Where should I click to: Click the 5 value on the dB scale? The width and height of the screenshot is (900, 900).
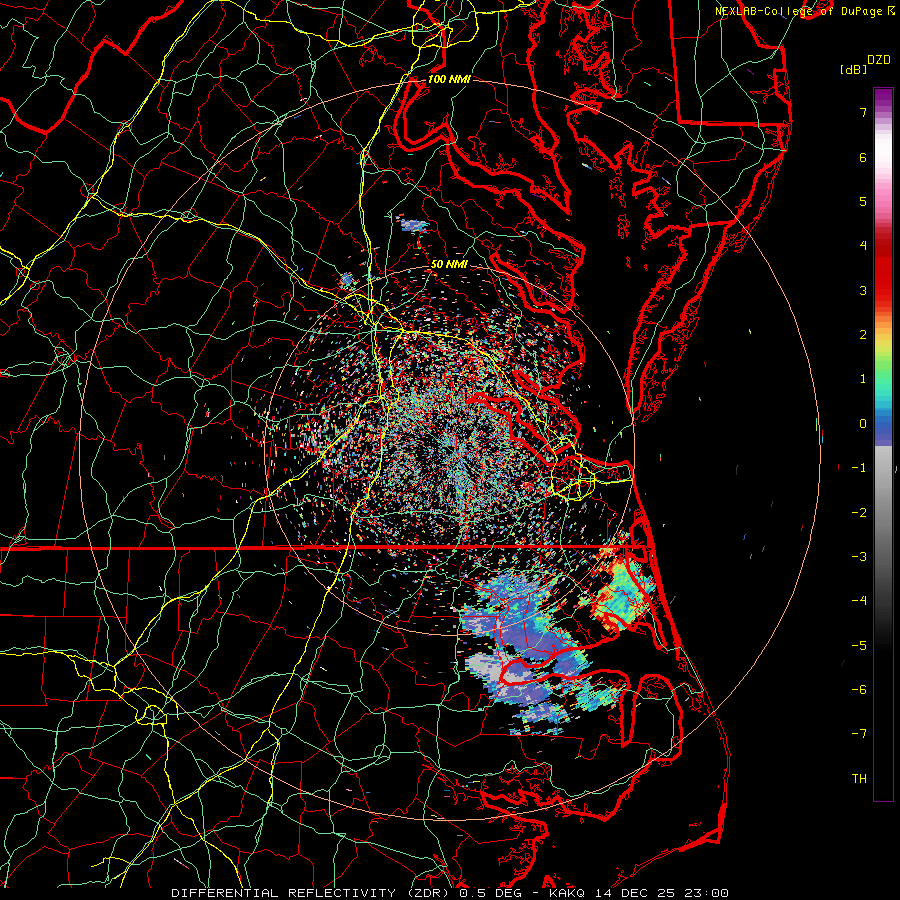click(863, 201)
